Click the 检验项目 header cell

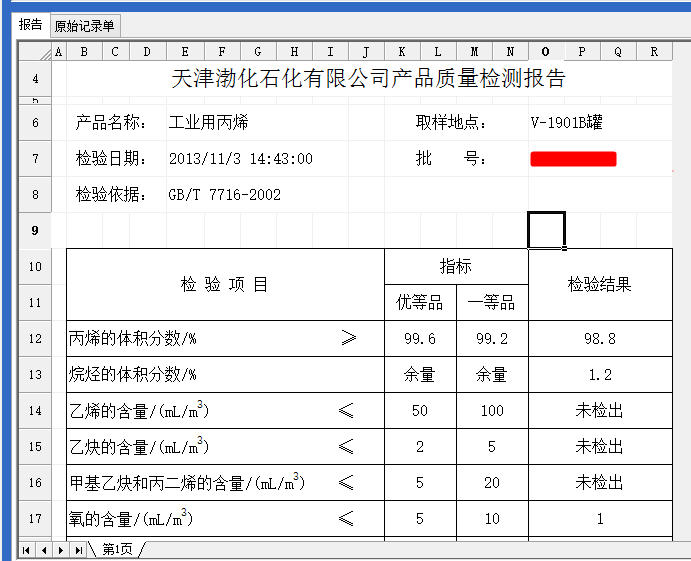pos(225,285)
